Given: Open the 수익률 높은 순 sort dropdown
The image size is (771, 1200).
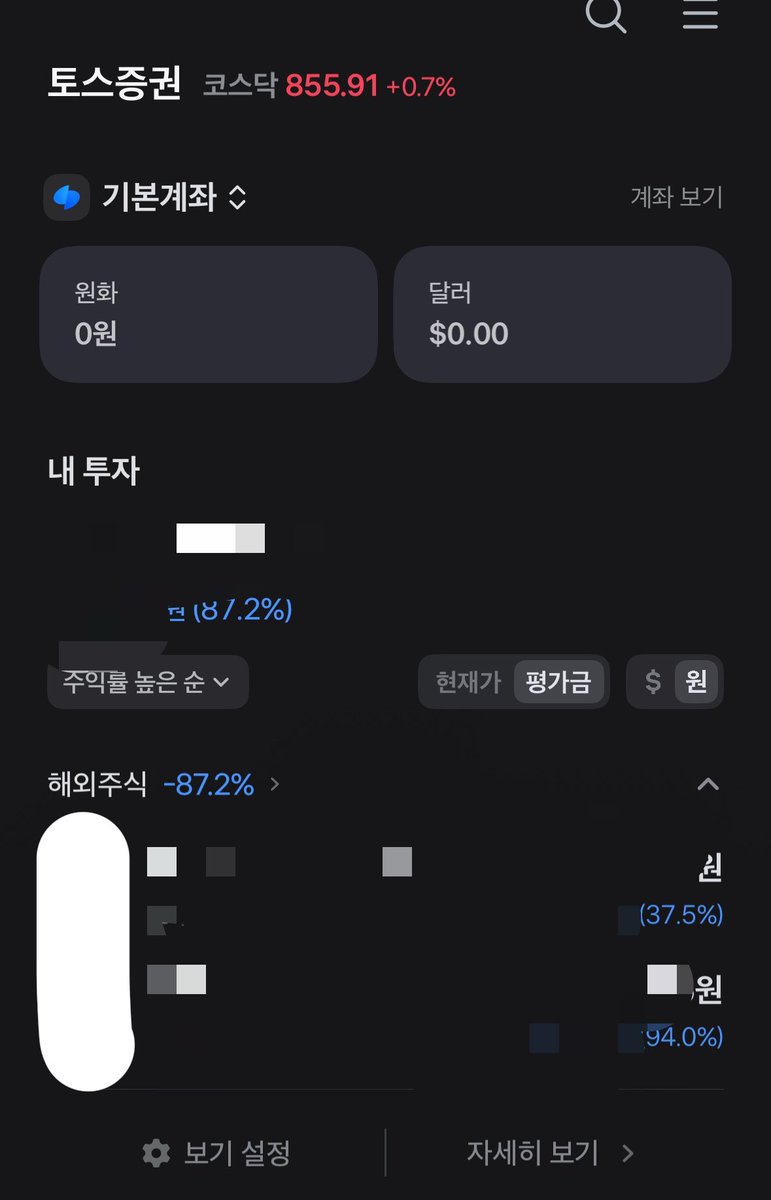Looking at the screenshot, I should (148, 683).
